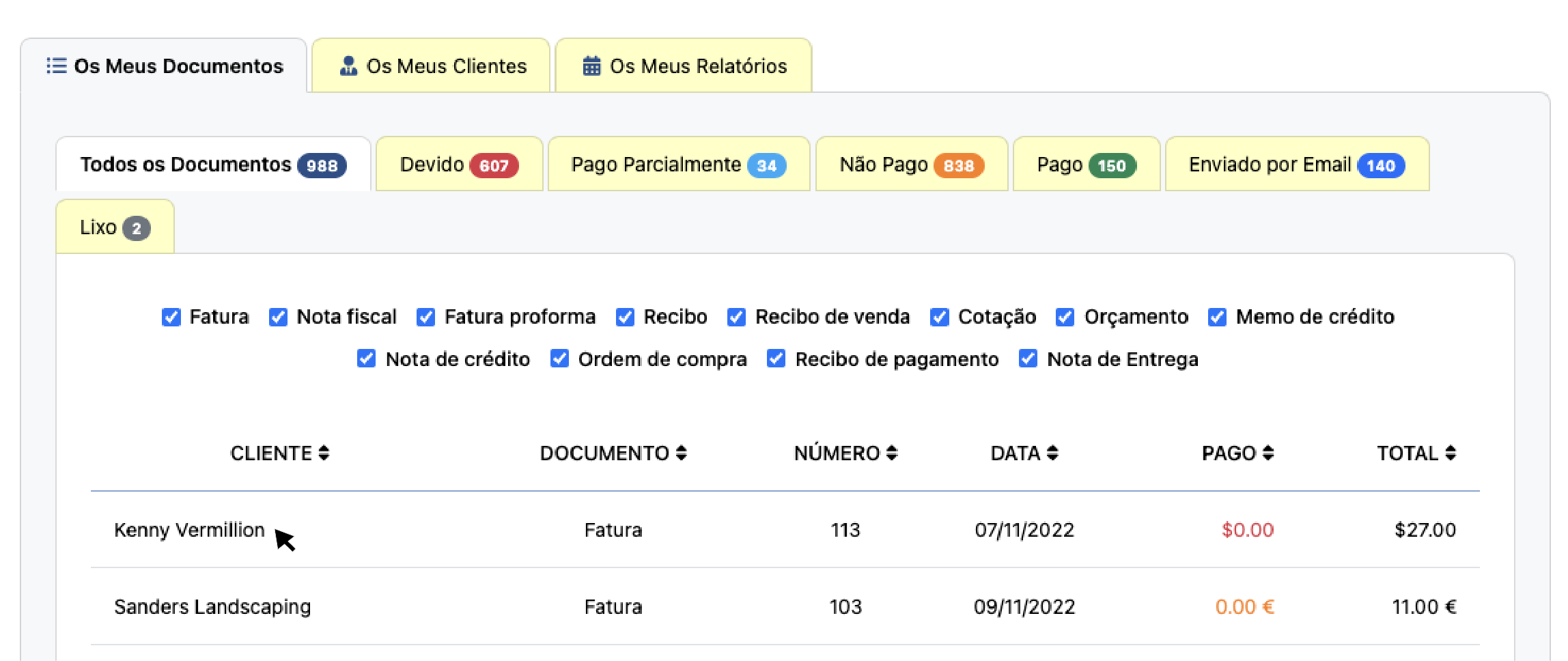Click invoice number 103

[x=845, y=606]
